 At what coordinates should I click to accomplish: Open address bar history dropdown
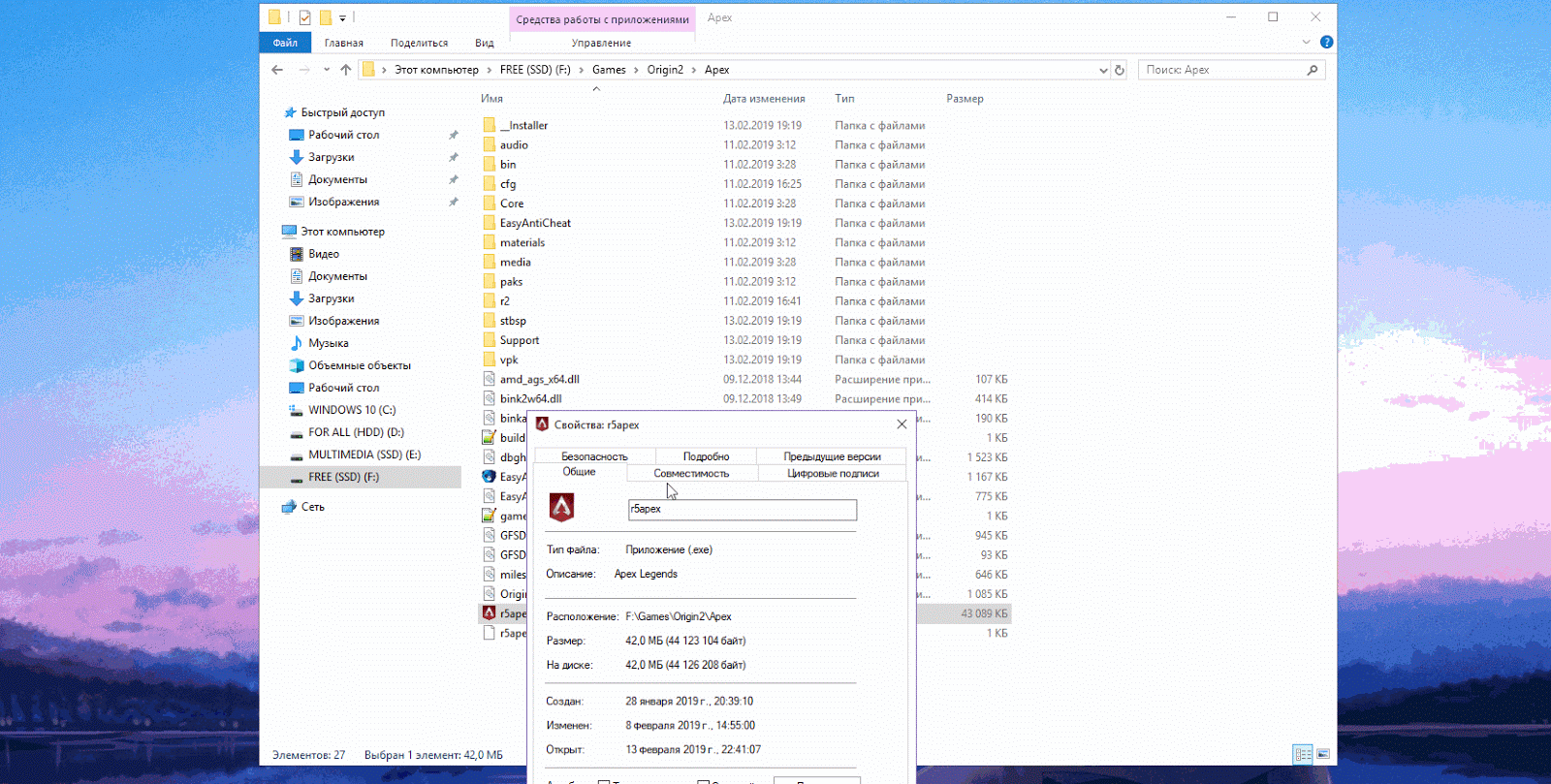pyautogui.click(x=1103, y=70)
